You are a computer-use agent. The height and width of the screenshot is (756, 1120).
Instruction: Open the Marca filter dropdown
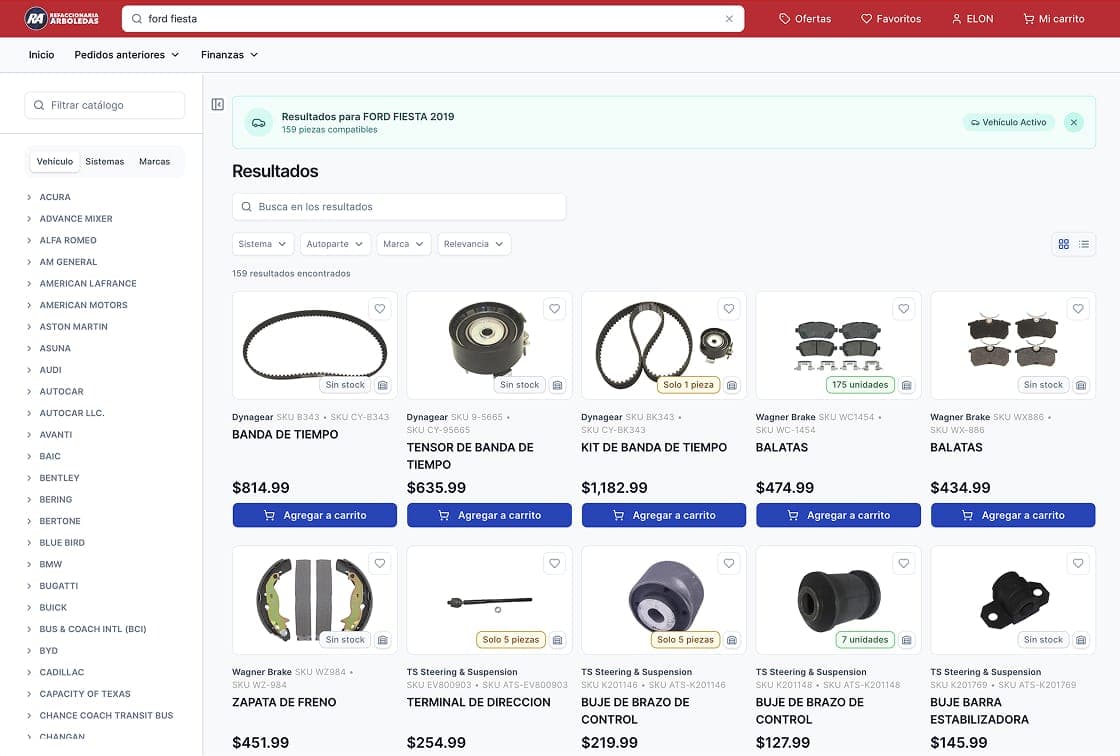tap(404, 244)
